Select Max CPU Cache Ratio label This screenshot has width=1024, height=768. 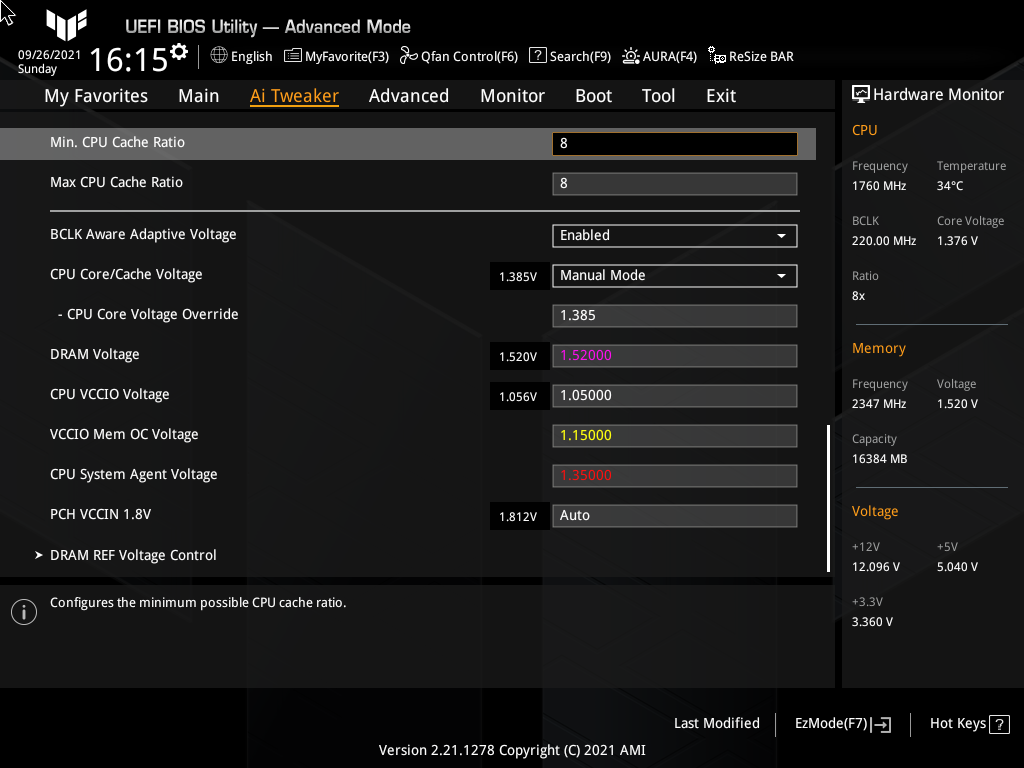point(116,182)
